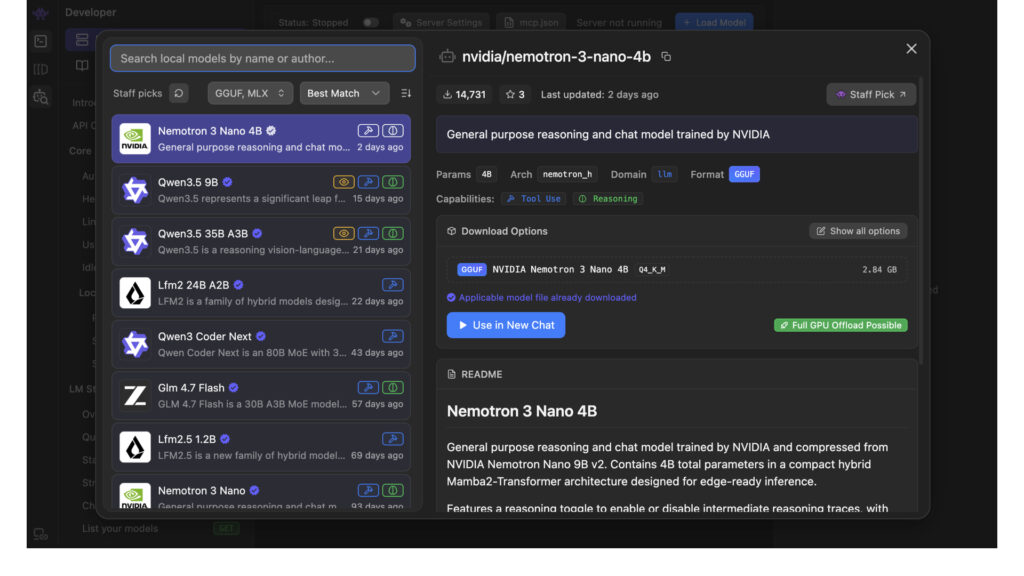Expand the Best Match sort dropdown
The image size is (1024, 576).
[344, 93]
